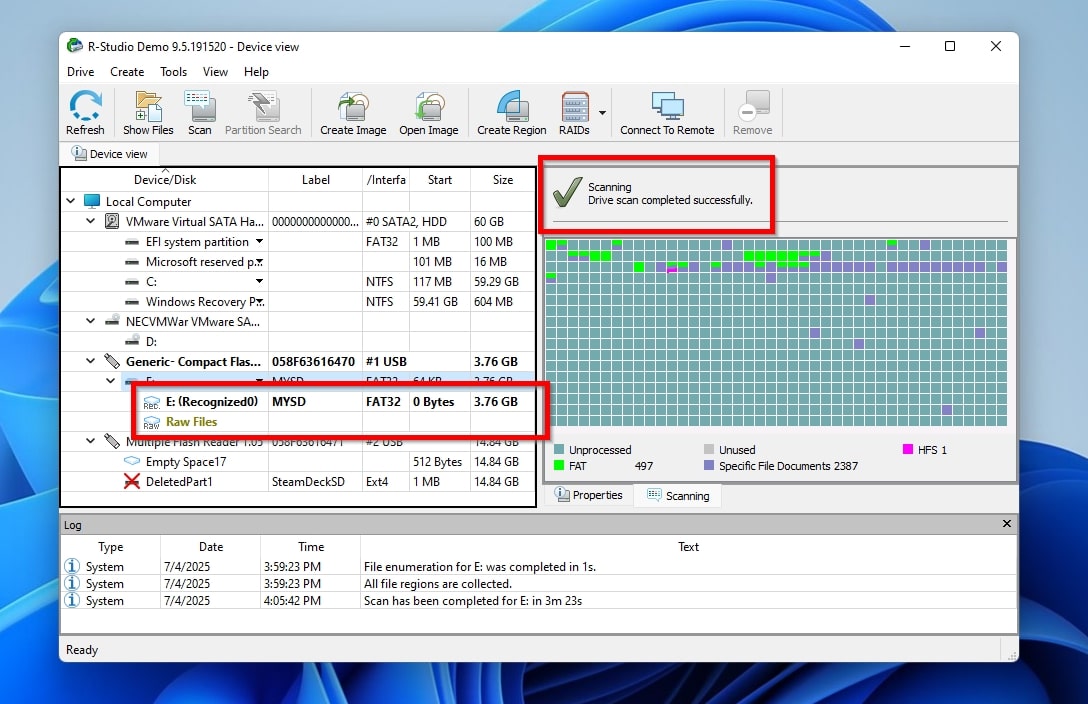Click the info icon of the File enumeration log entry
Image resolution: width=1088 pixels, height=704 pixels.
coord(71,566)
